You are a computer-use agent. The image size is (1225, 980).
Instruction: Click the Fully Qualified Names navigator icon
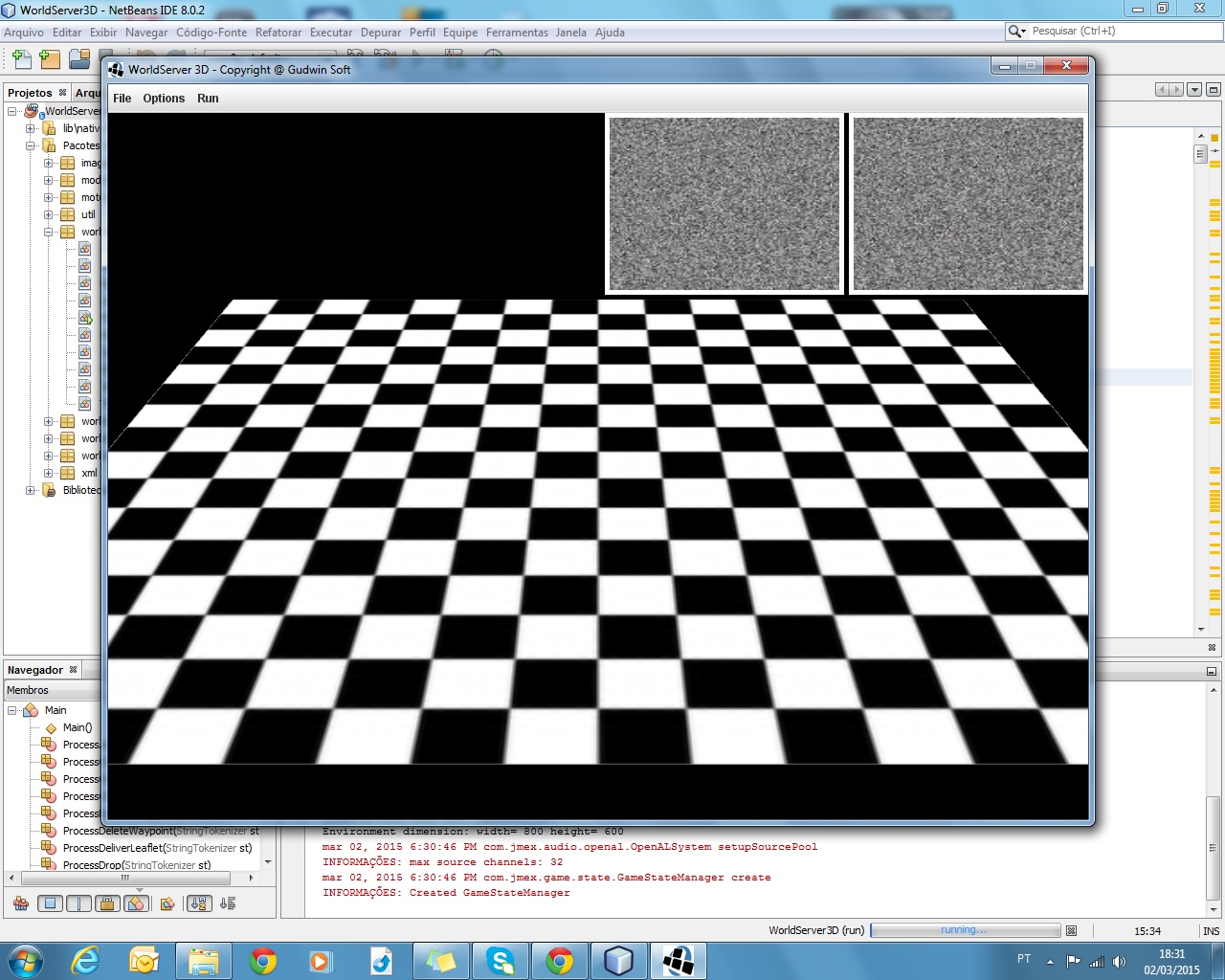pos(167,903)
